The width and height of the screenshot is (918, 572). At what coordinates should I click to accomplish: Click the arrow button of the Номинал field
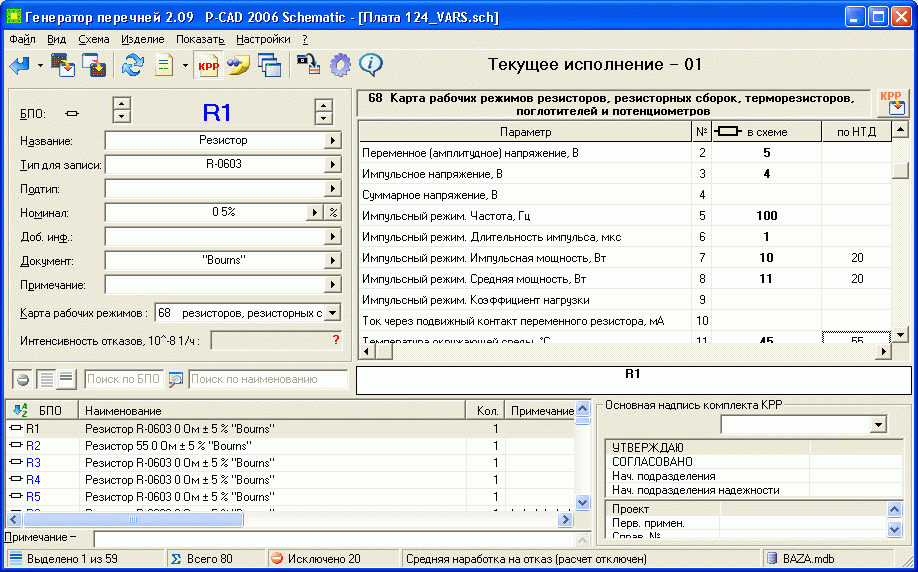[315, 212]
